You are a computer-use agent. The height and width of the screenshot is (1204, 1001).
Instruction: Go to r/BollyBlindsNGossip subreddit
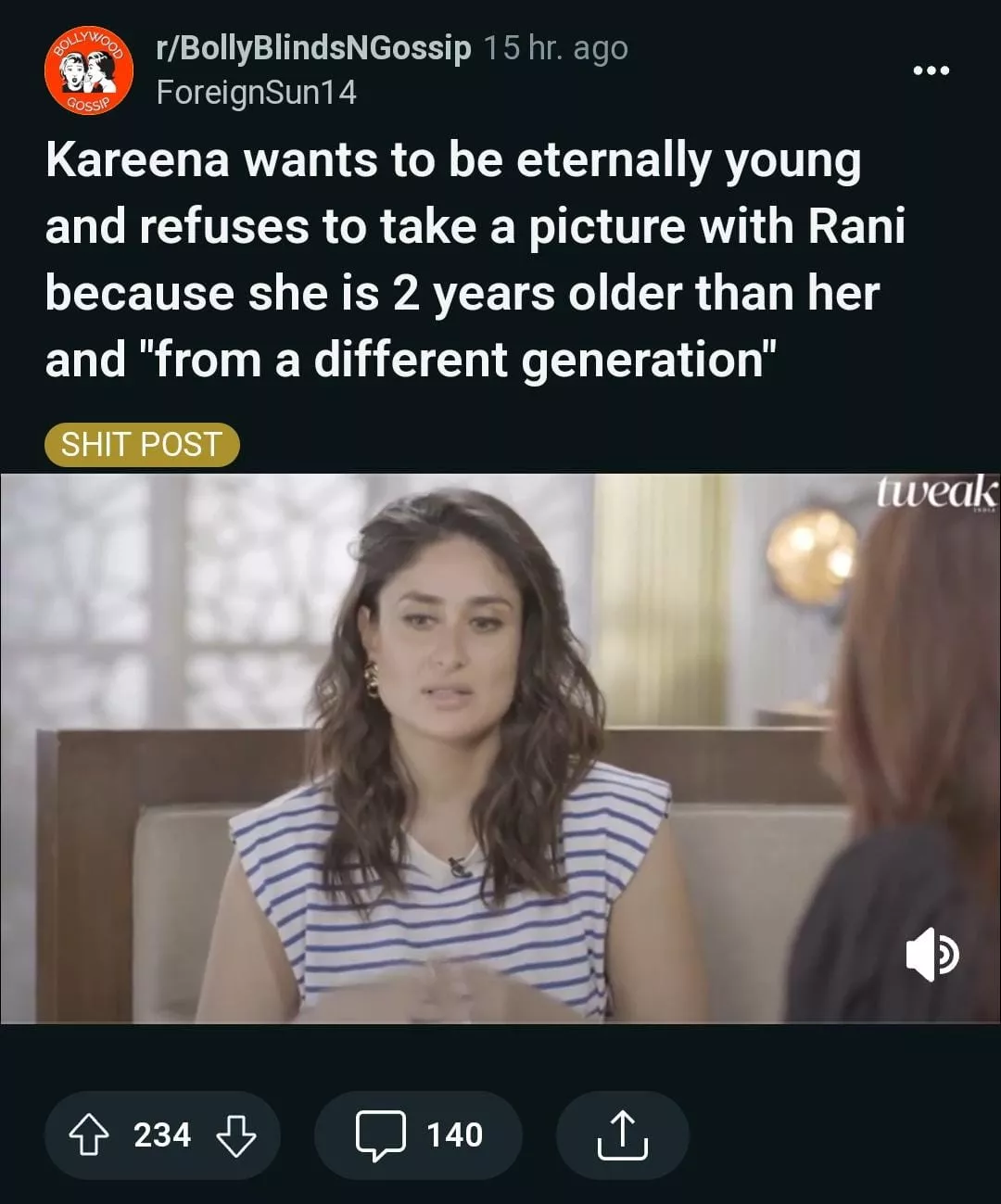314,47
